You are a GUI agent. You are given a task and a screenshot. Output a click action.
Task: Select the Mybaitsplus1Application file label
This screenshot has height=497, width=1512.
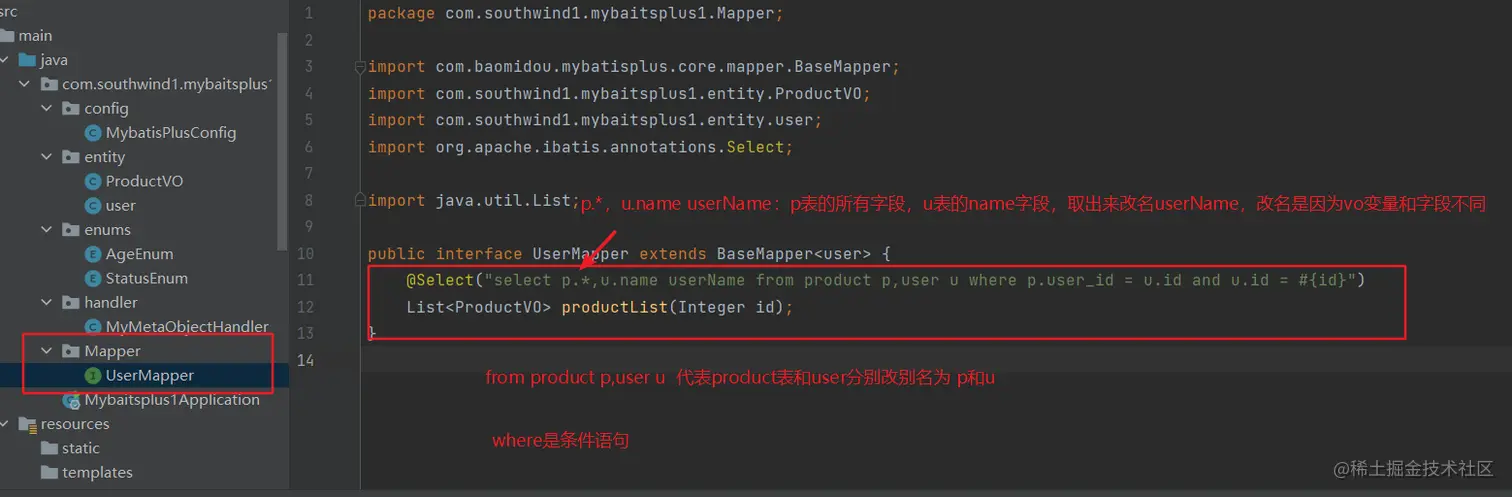pos(172,400)
